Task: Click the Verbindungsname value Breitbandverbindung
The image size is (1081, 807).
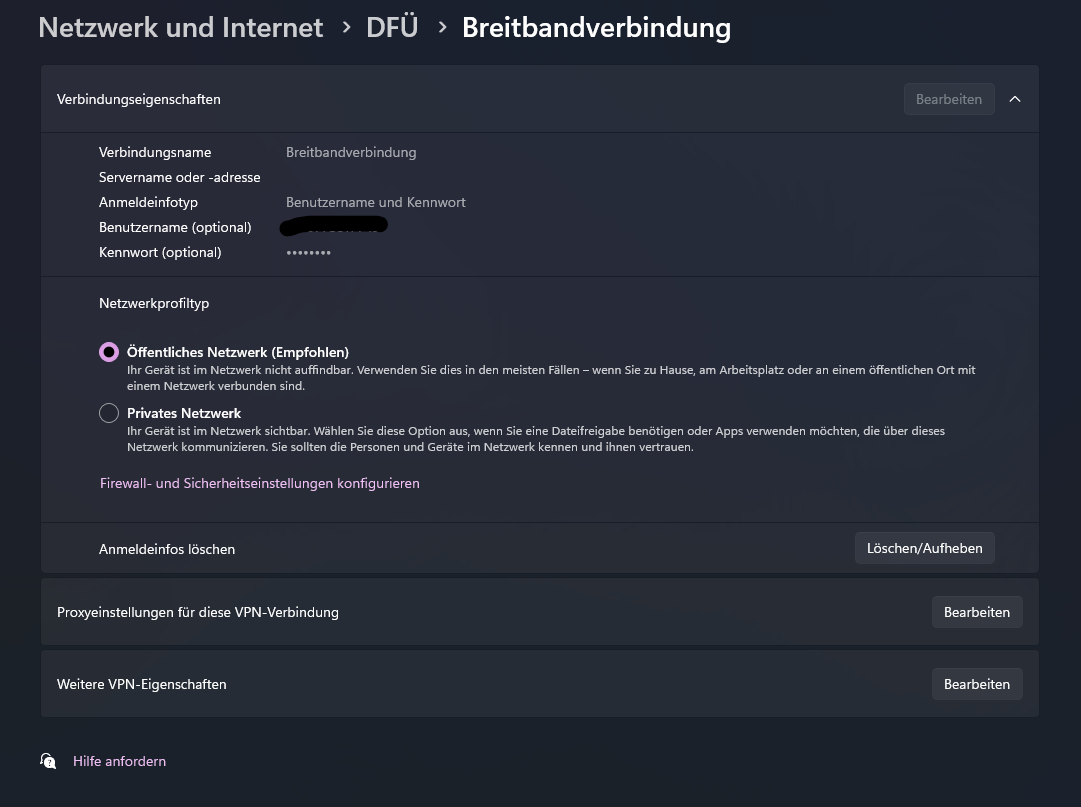Action: pos(351,152)
